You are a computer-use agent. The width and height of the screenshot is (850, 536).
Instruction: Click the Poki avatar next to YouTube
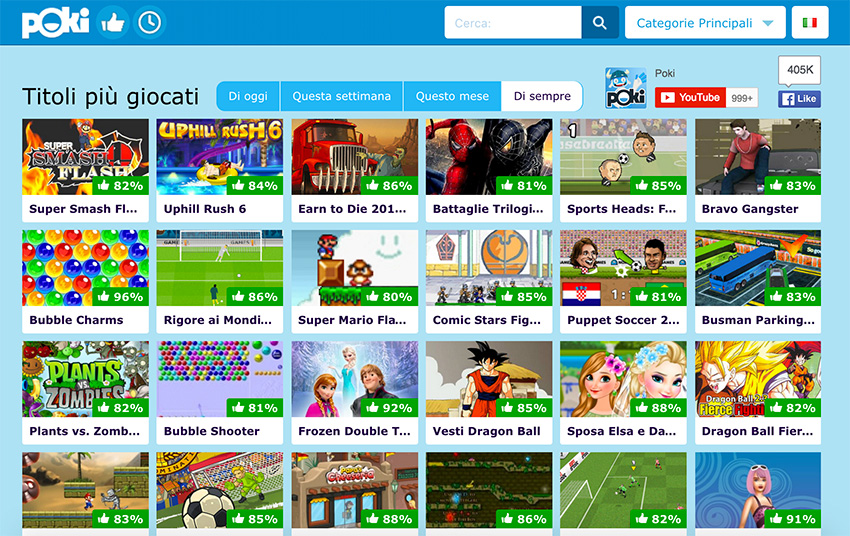click(626, 88)
